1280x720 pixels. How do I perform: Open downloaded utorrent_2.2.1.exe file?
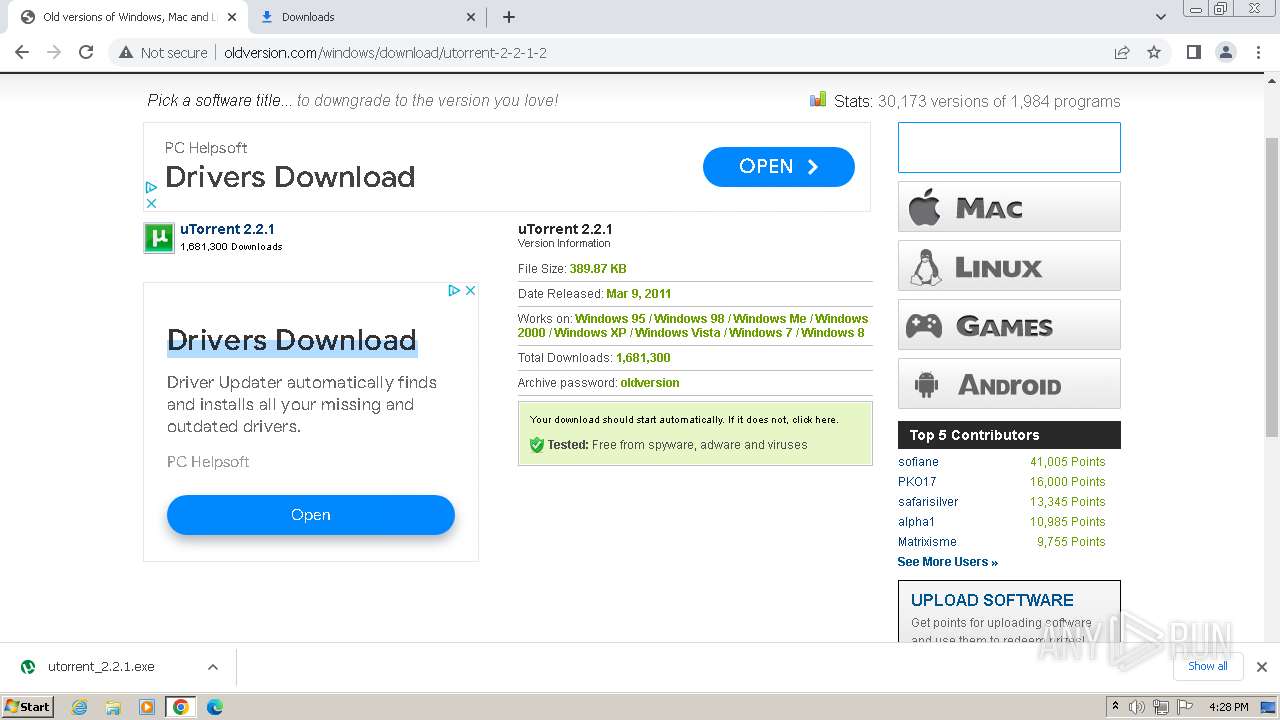point(101,667)
